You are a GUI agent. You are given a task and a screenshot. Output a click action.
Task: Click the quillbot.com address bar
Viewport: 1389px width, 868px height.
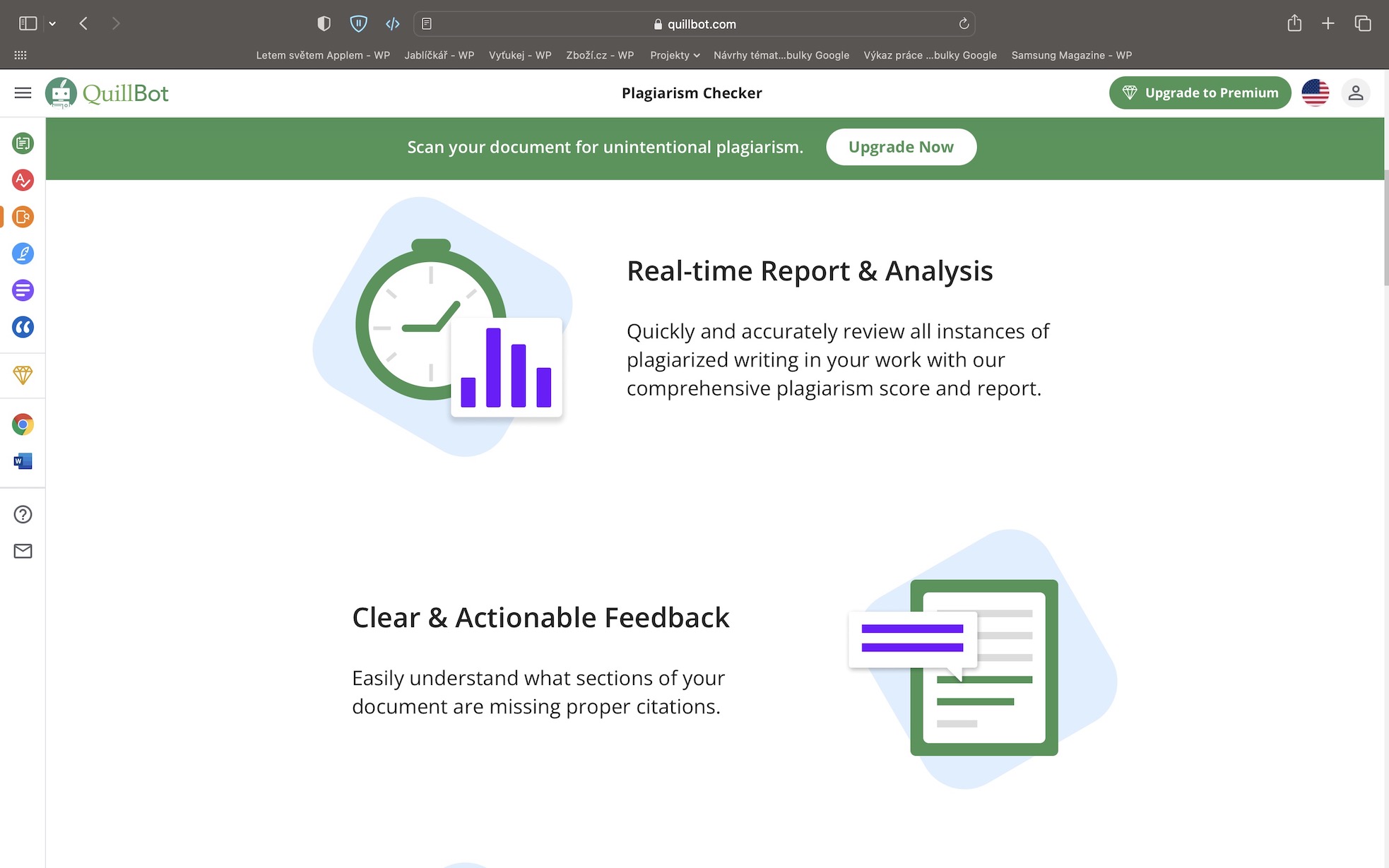[694, 24]
